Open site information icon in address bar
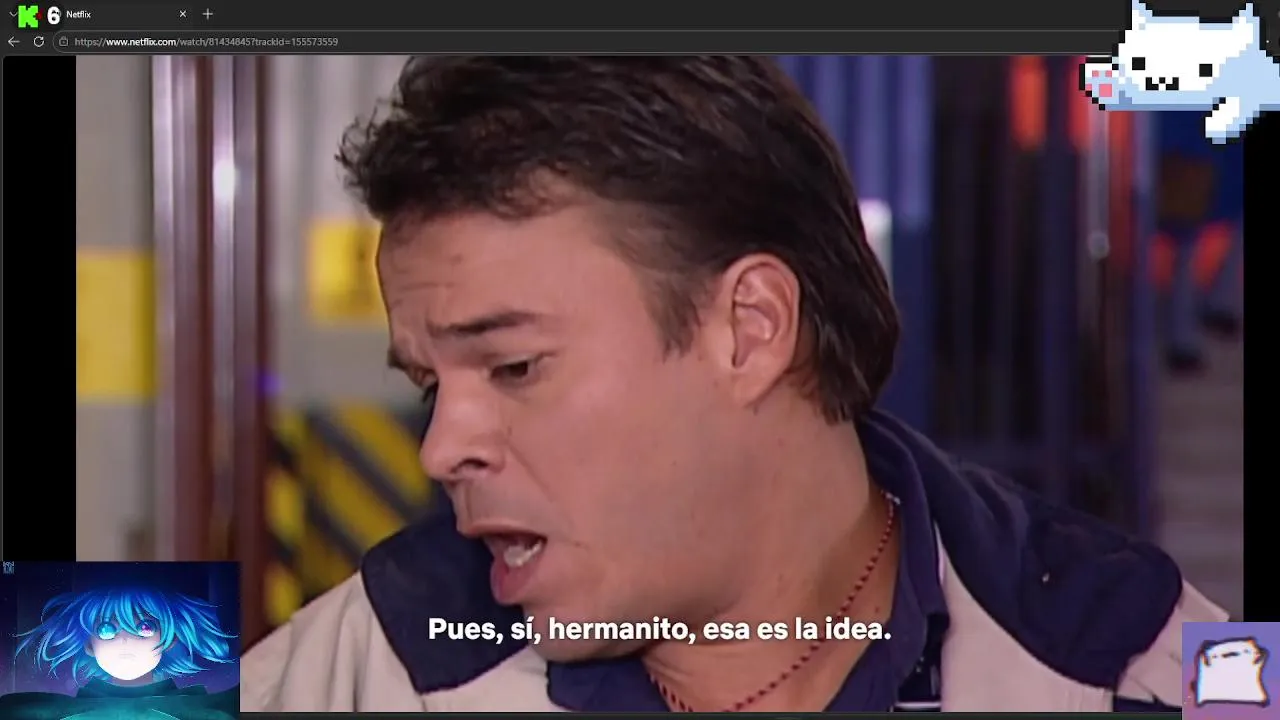The height and width of the screenshot is (720, 1280). click(x=63, y=42)
